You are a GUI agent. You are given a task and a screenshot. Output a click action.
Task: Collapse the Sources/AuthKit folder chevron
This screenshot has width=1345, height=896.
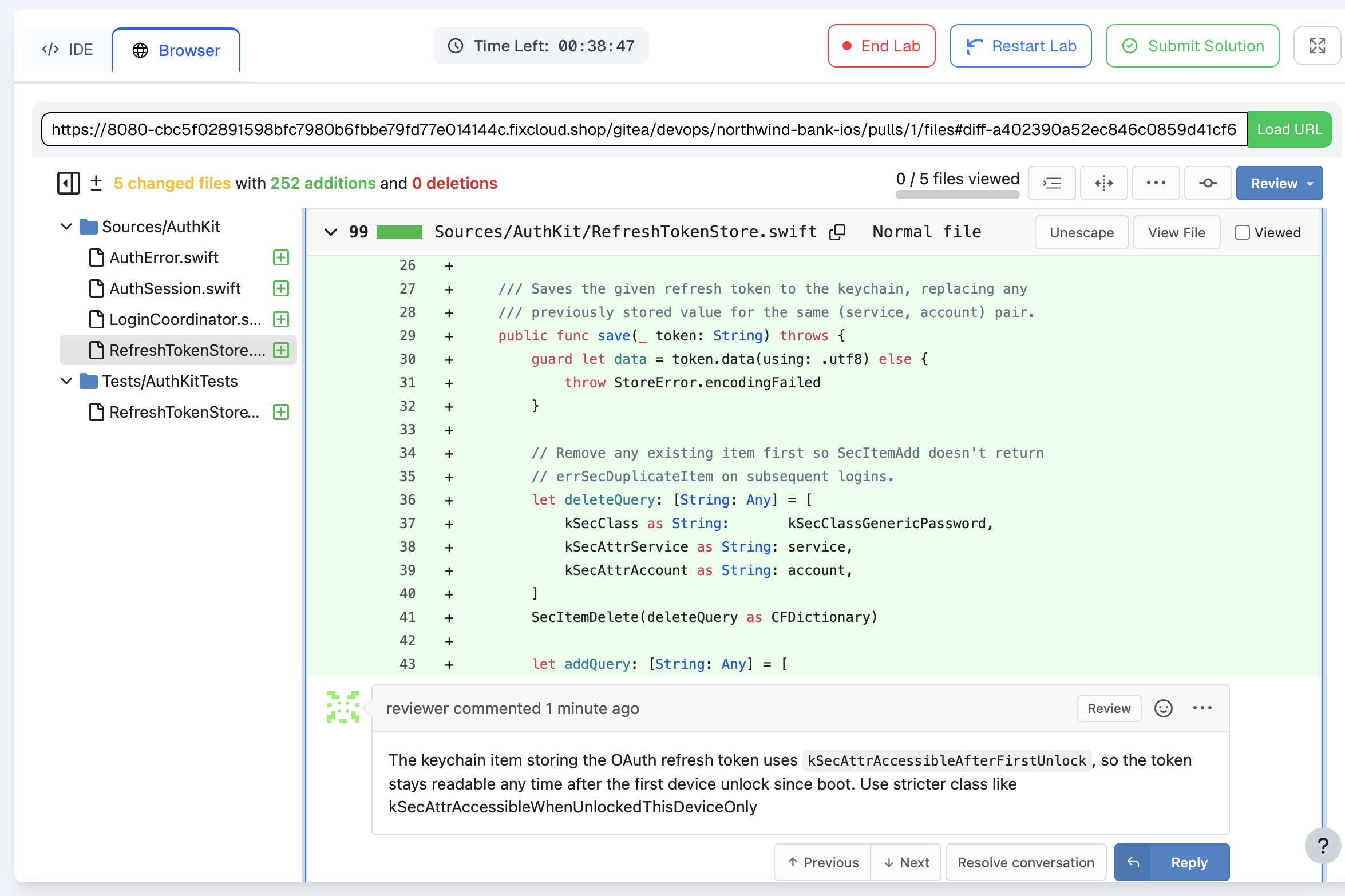(66, 227)
